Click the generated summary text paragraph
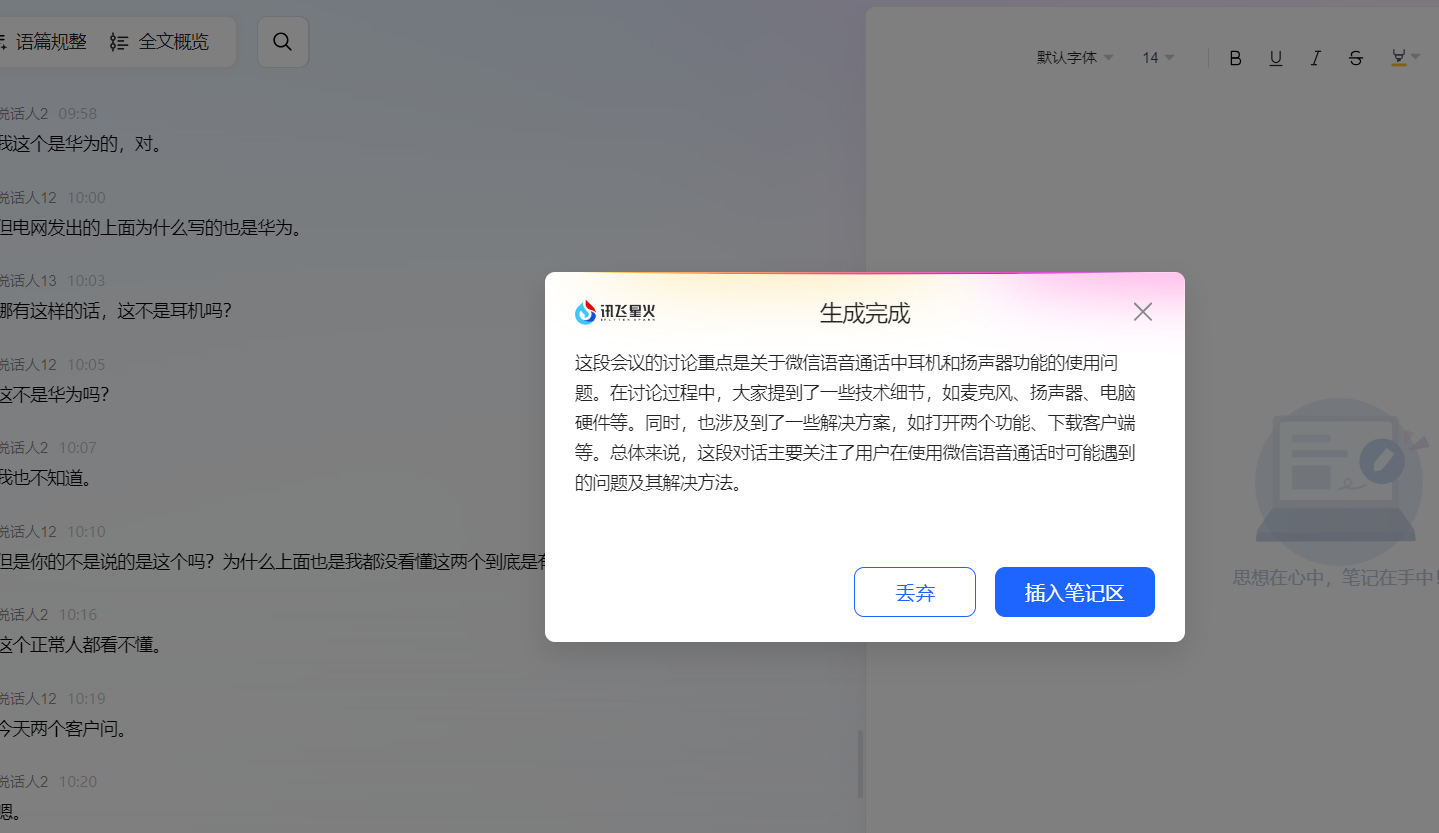This screenshot has height=833, width=1439. [856, 422]
